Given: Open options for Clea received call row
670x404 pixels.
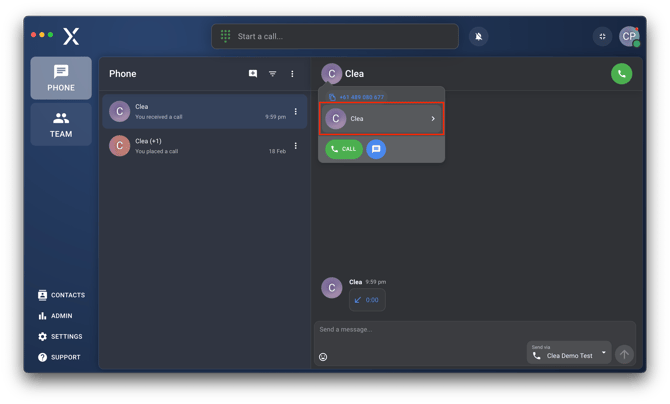Looking at the screenshot, I should tap(295, 111).
